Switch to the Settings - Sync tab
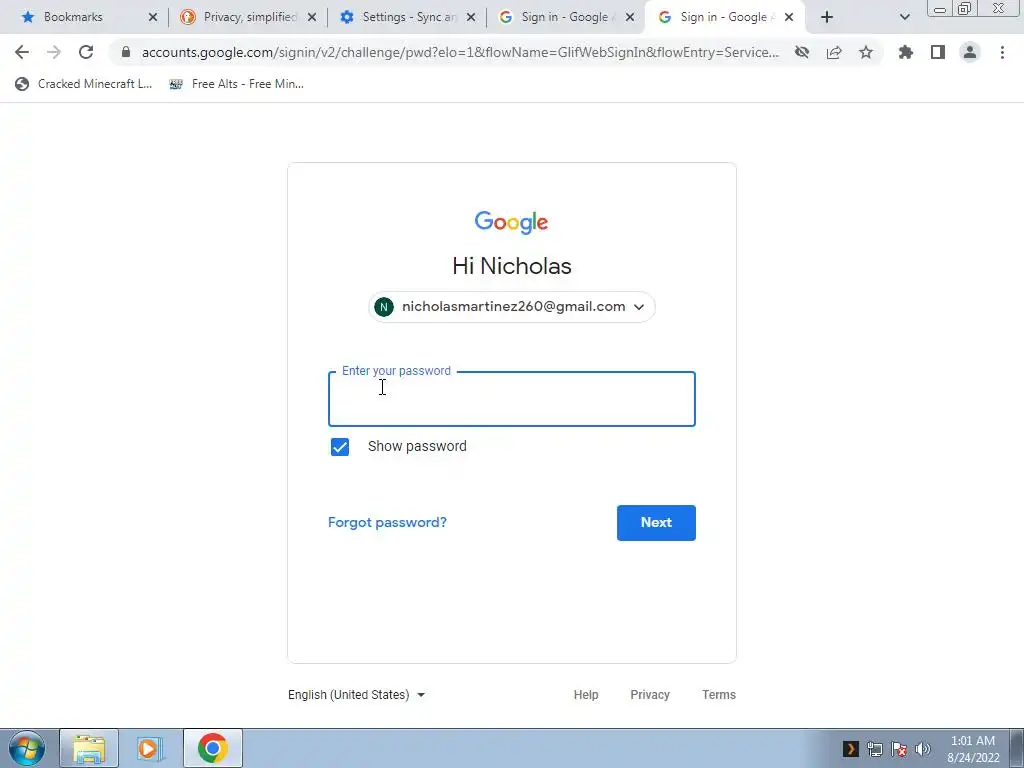 (409, 17)
